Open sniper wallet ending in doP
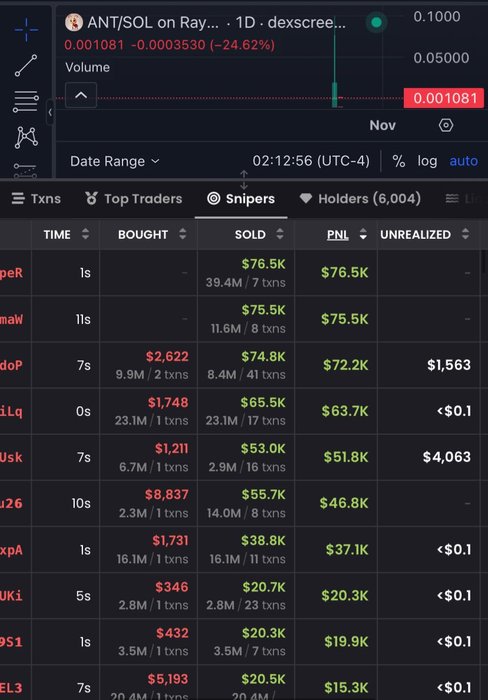488x700 pixels. point(11,365)
